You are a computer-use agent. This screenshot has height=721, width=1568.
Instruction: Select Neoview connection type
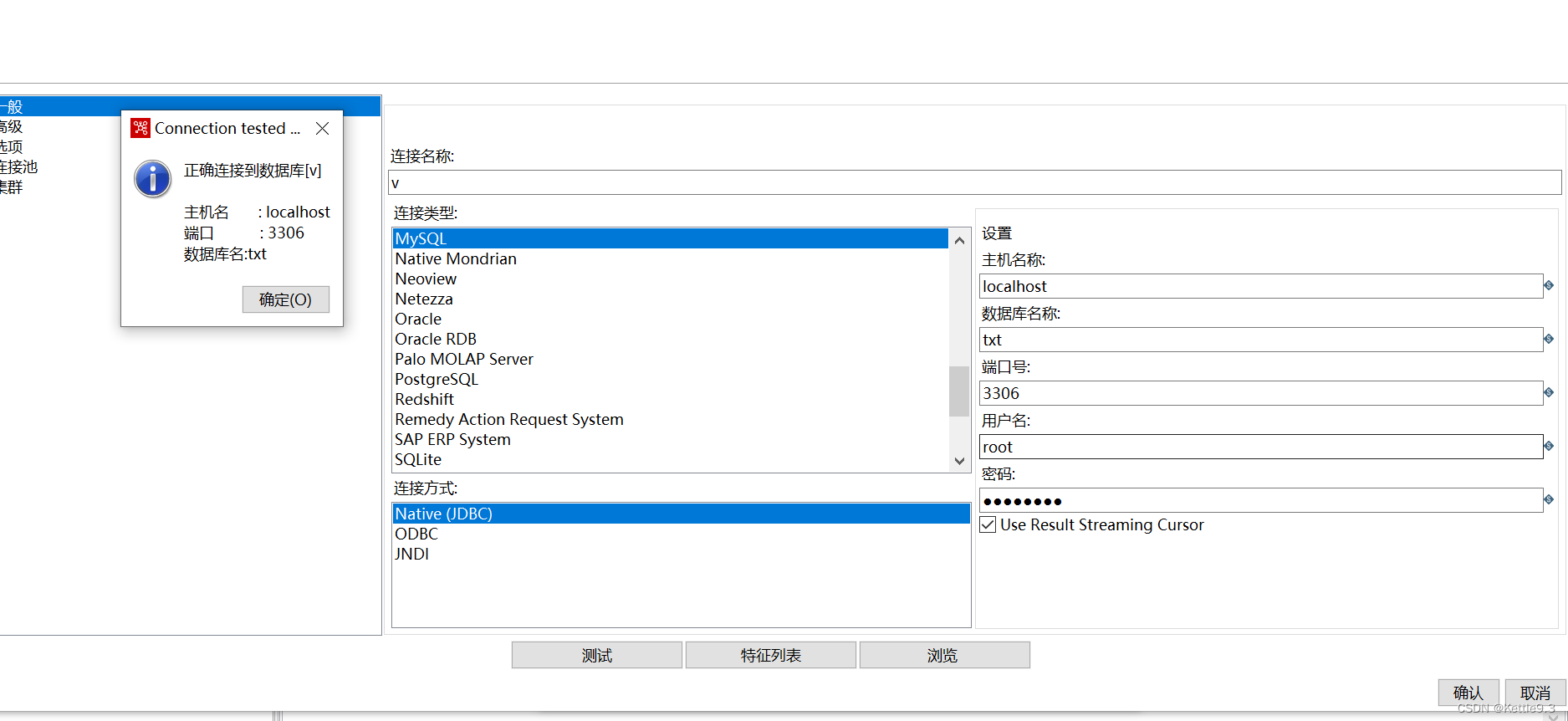pyautogui.click(x=671, y=279)
